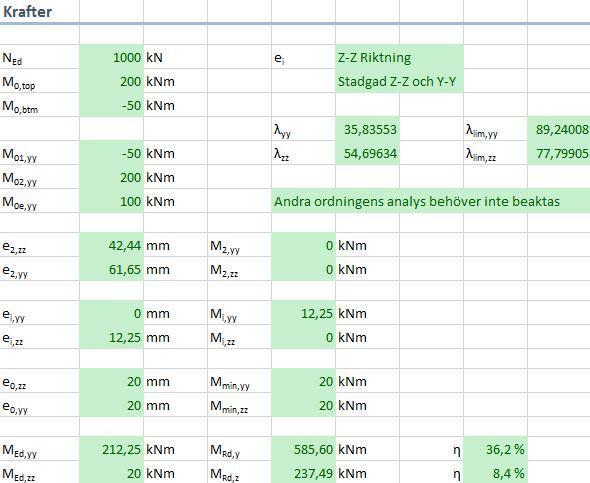590x483 pixels.
Task: Click the M2,zz value 0
Action: [x=303, y=269]
